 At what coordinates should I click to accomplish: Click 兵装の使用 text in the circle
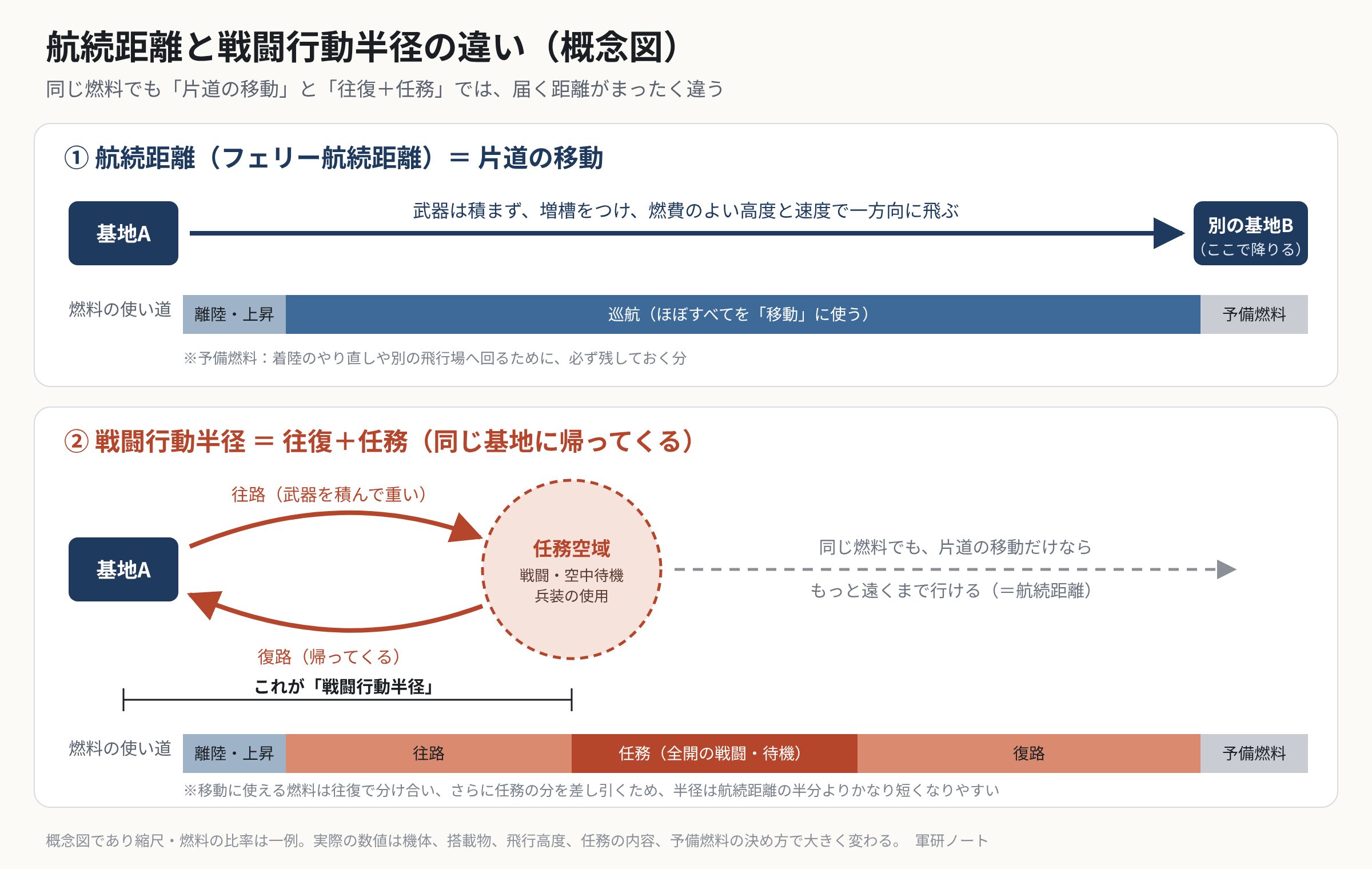[572, 596]
